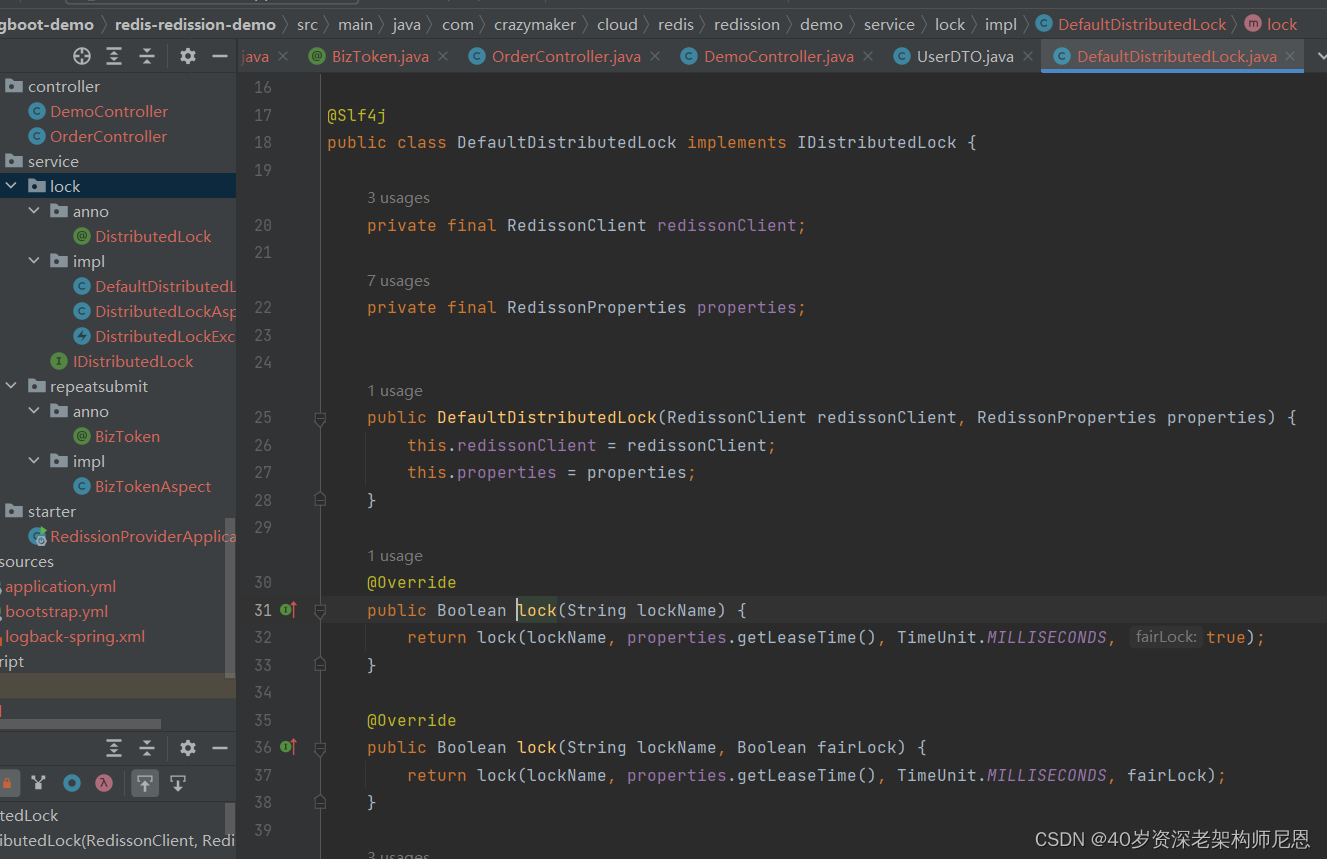Collapse impl folder under lock
Image resolution: width=1327 pixels, height=859 pixels.
point(34,261)
